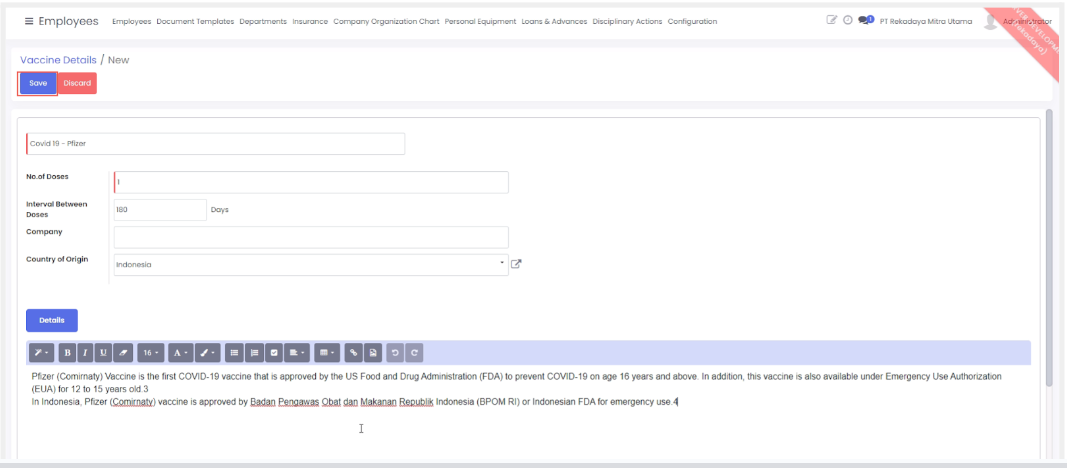Open external link beside Country of Origin
The width and height of the screenshot is (1067, 468).
coord(516,265)
